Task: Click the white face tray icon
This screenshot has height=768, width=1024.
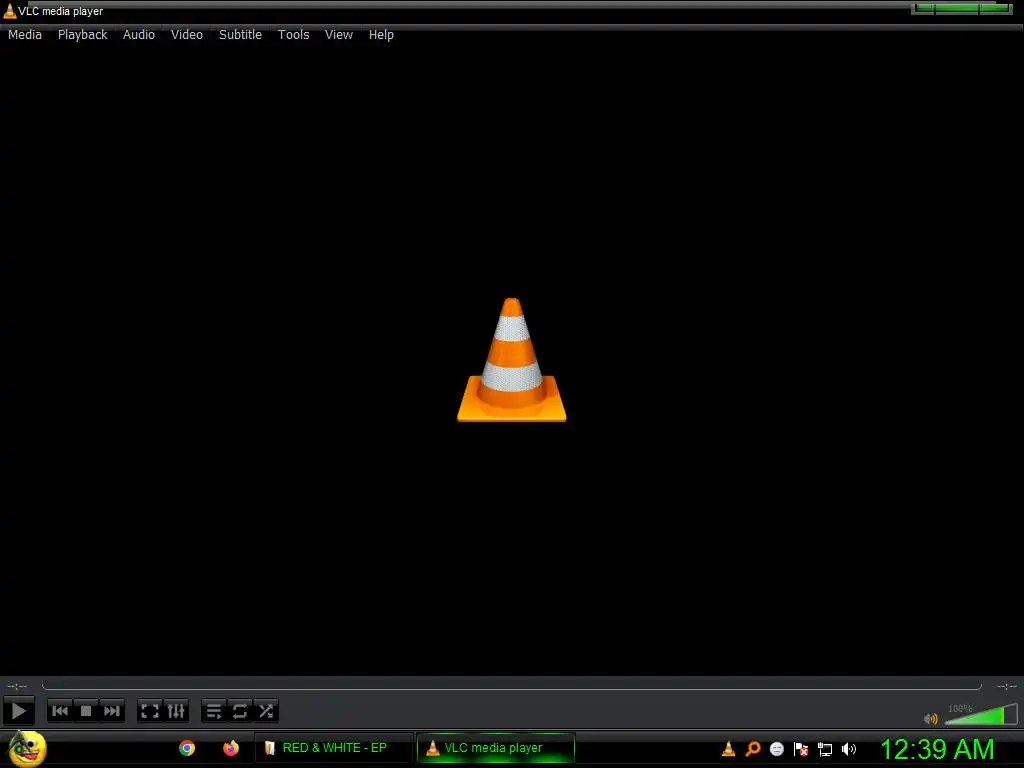Action: coord(776,749)
